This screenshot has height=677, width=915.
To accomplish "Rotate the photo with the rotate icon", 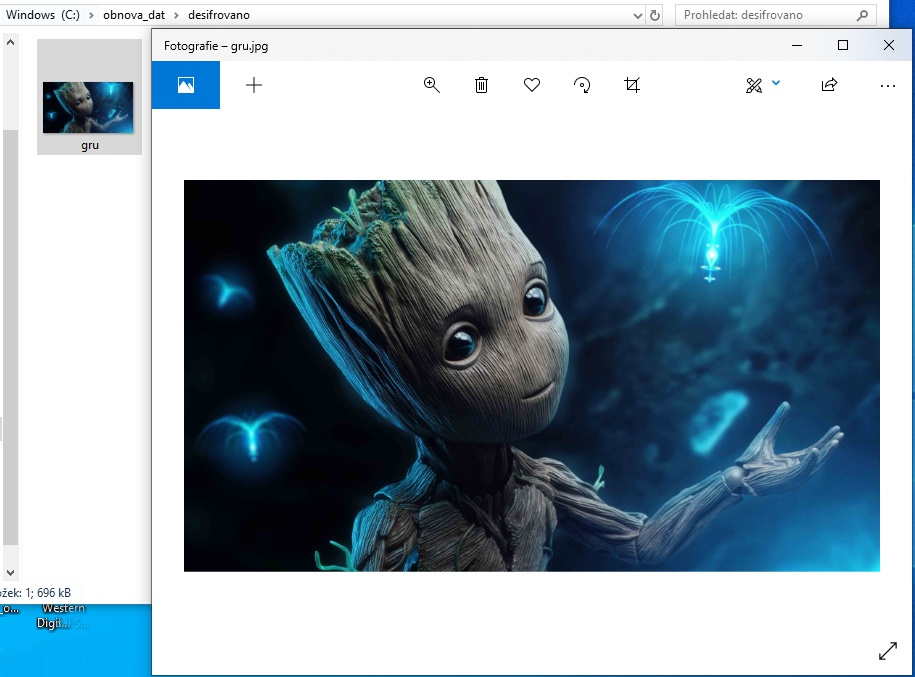I will pos(582,85).
